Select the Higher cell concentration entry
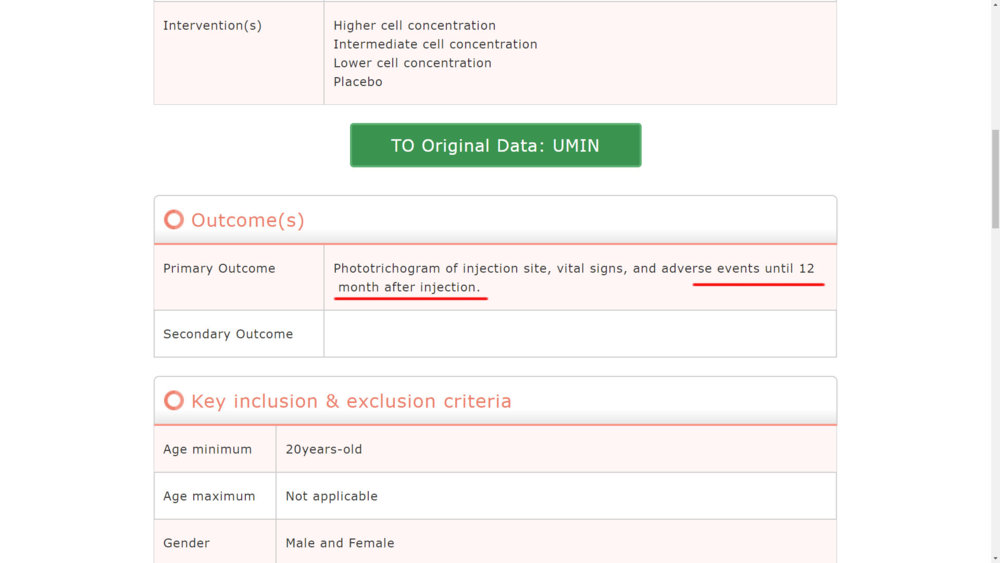Image resolution: width=1000 pixels, height=563 pixels. pyautogui.click(x=414, y=25)
